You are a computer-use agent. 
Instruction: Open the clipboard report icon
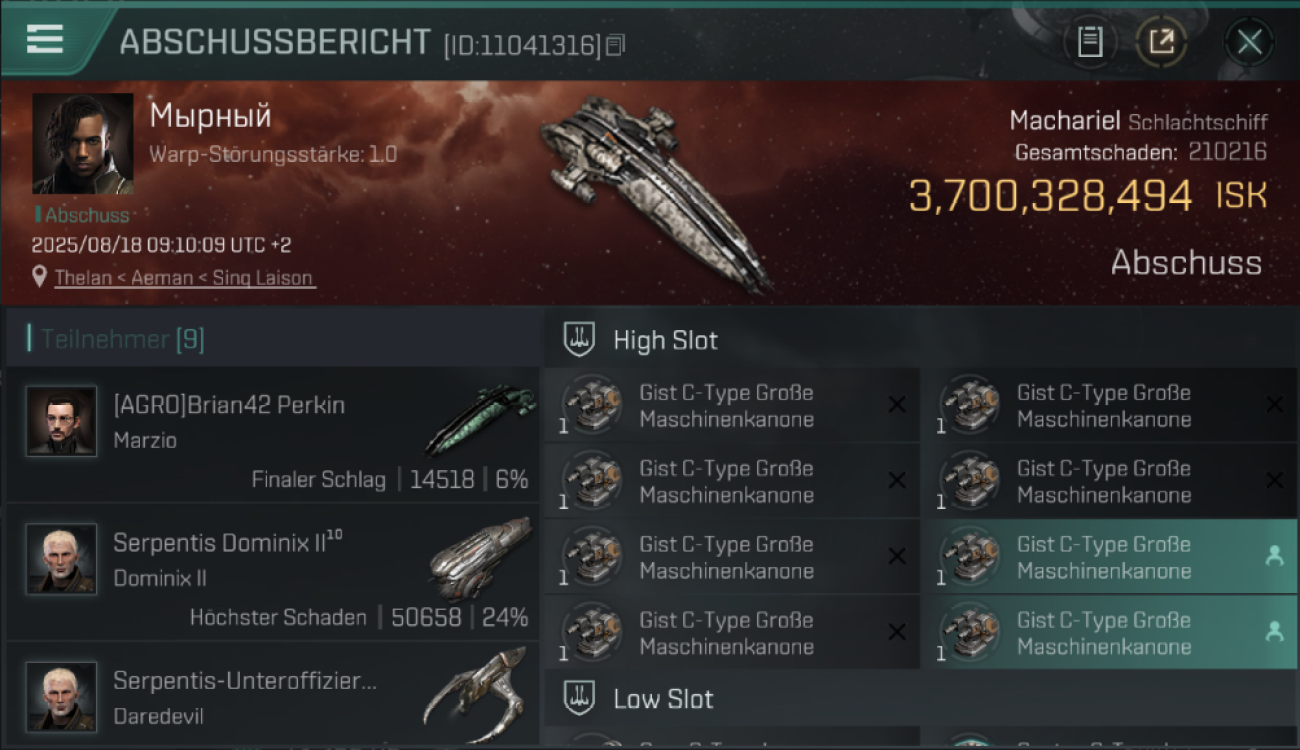click(x=1090, y=42)
